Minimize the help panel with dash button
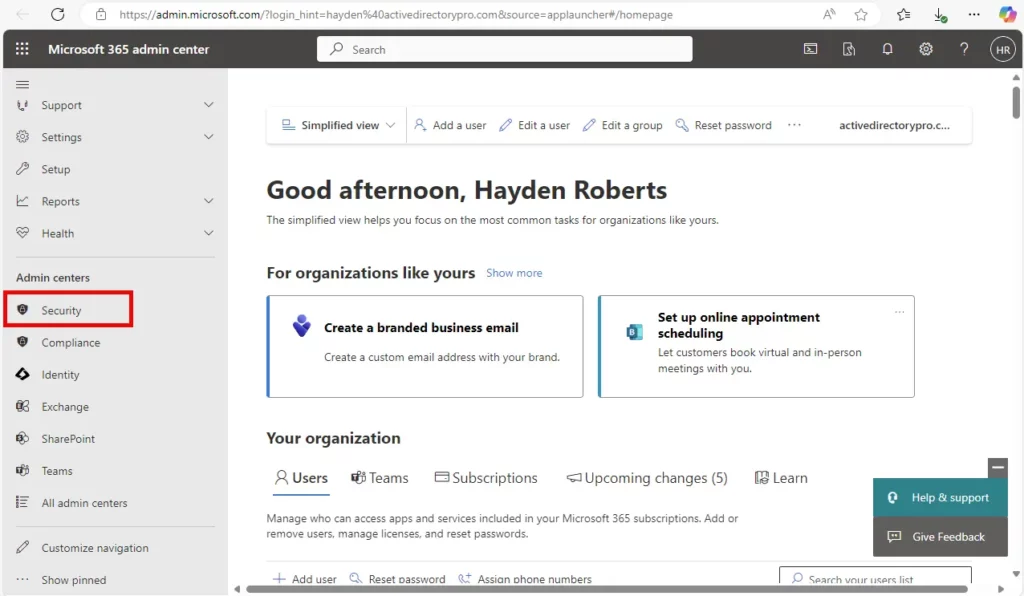1024x596 pixels. [x=997, y=467]
